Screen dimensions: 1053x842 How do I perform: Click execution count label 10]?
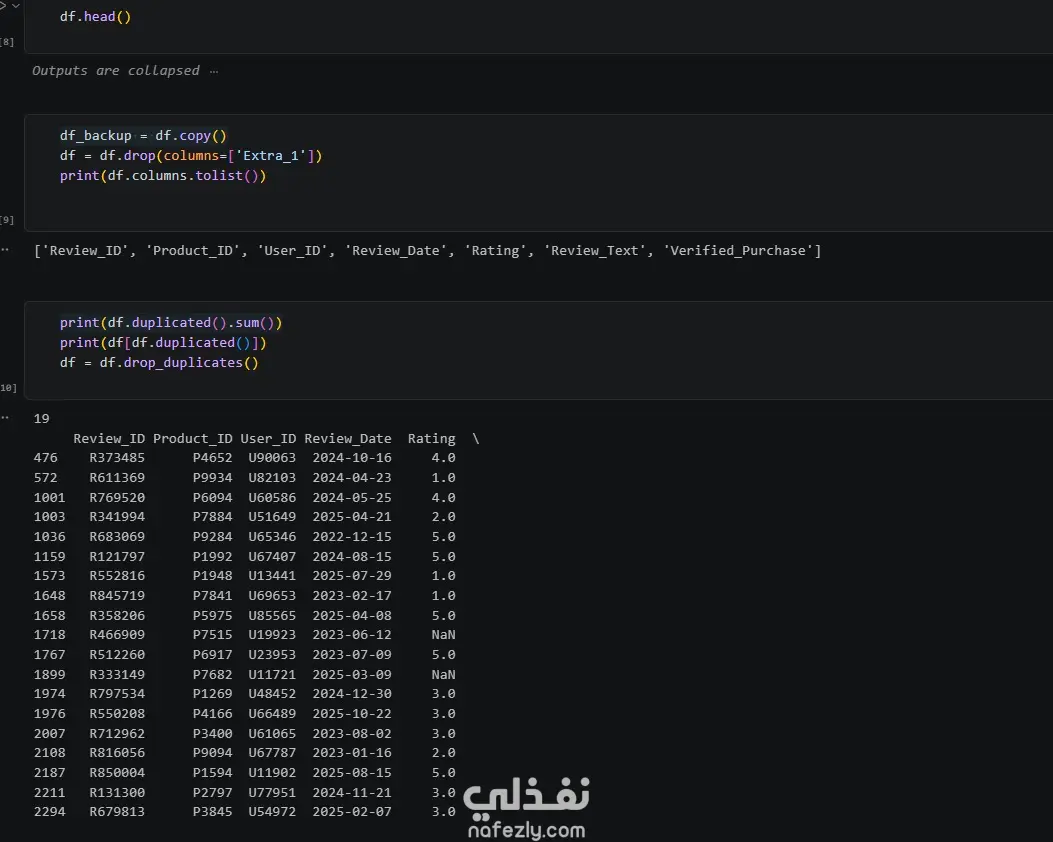(x=8, y=387)
